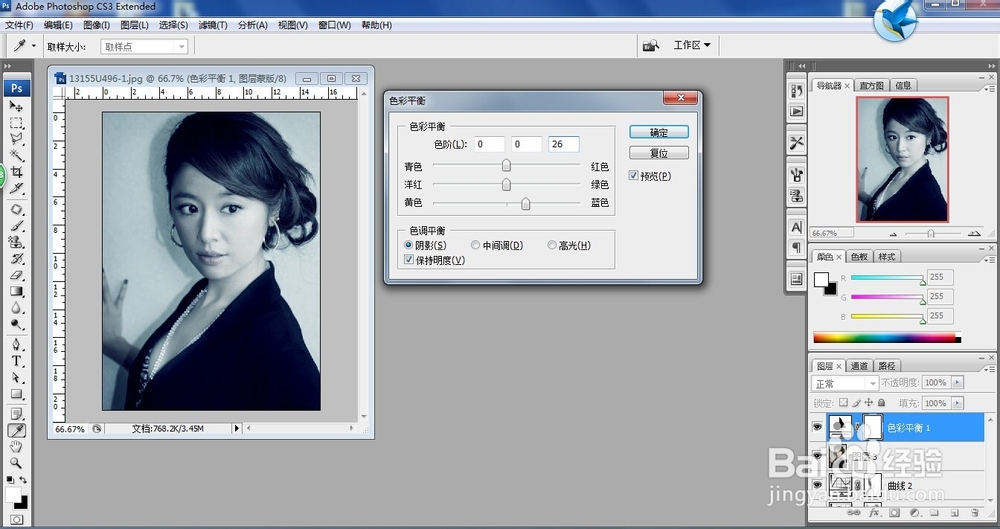Open the Navigator panel options menu
The width and height of the screenshot is (1000, 529).
(989, 87)
